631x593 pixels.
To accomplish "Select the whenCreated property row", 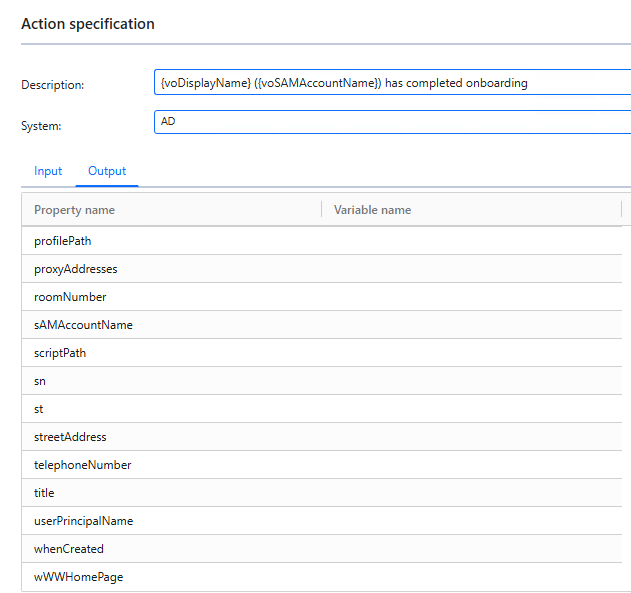I will tap(322, 549).
